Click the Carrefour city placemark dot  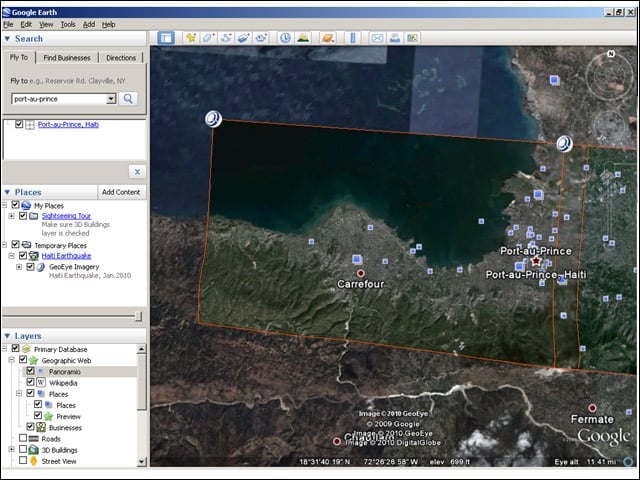click(x=360, y=273)
